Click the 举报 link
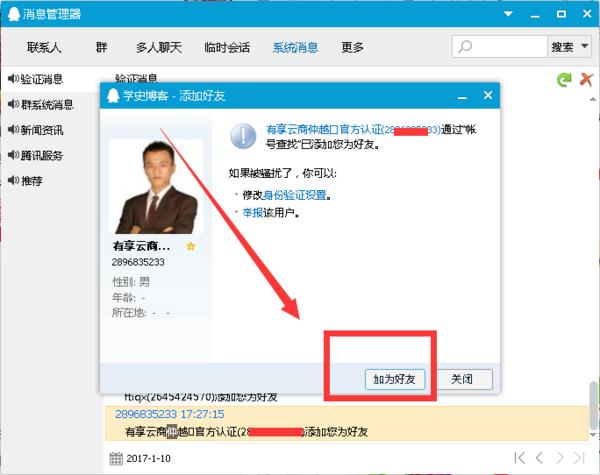 click(x=253, y=212)
